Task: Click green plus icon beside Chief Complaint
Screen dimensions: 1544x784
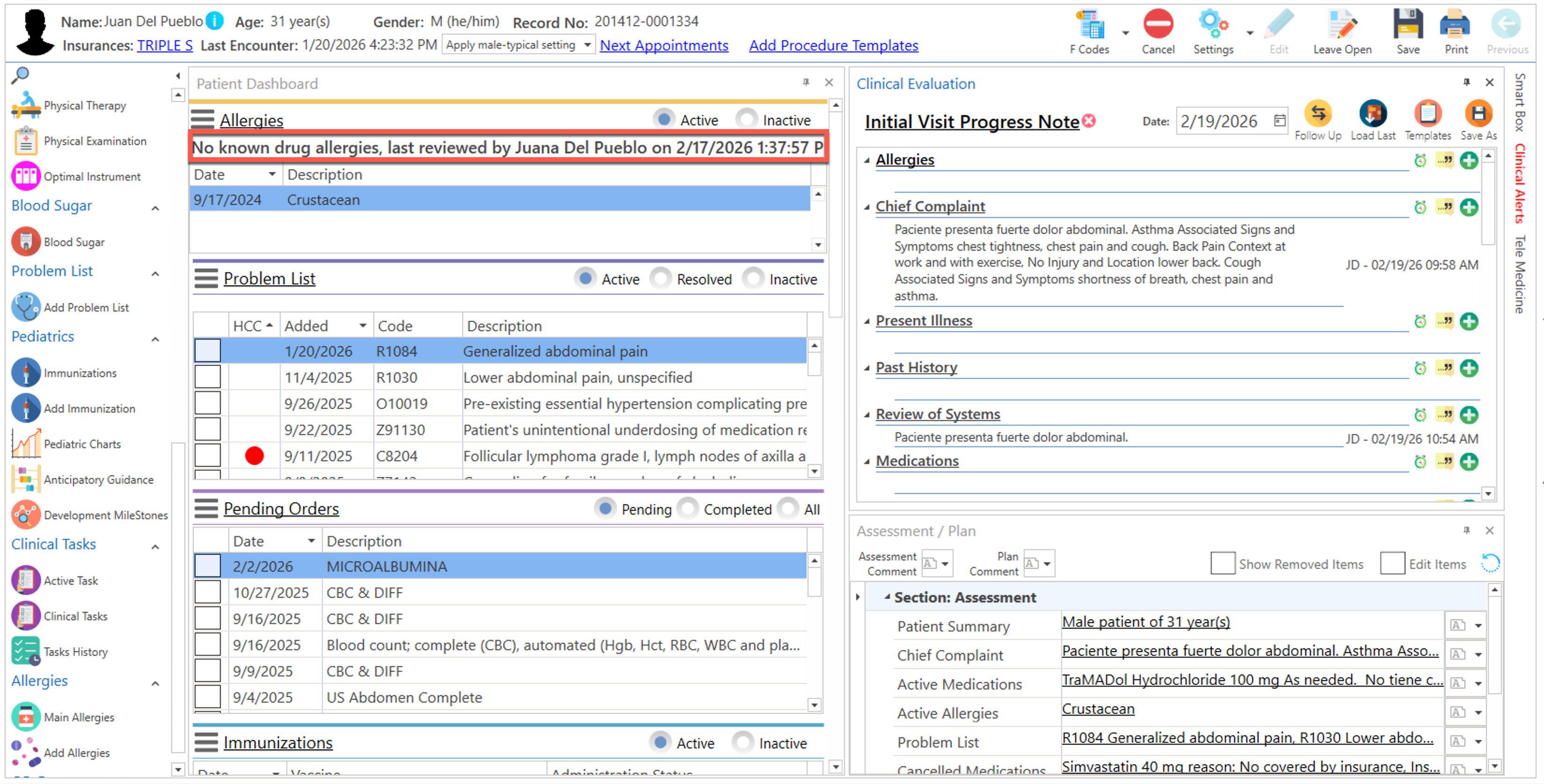Action: point(1469,207)
